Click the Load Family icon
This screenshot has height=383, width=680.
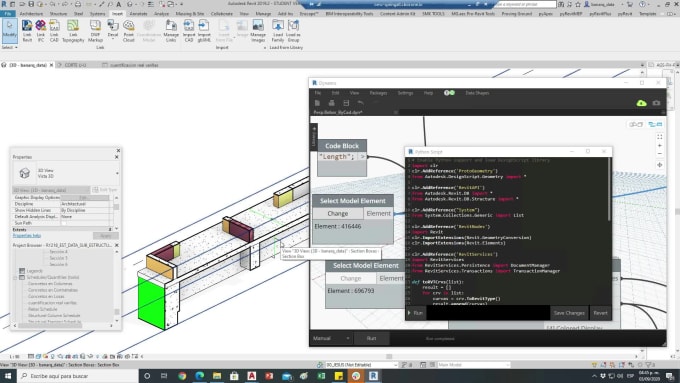[278, 31]
